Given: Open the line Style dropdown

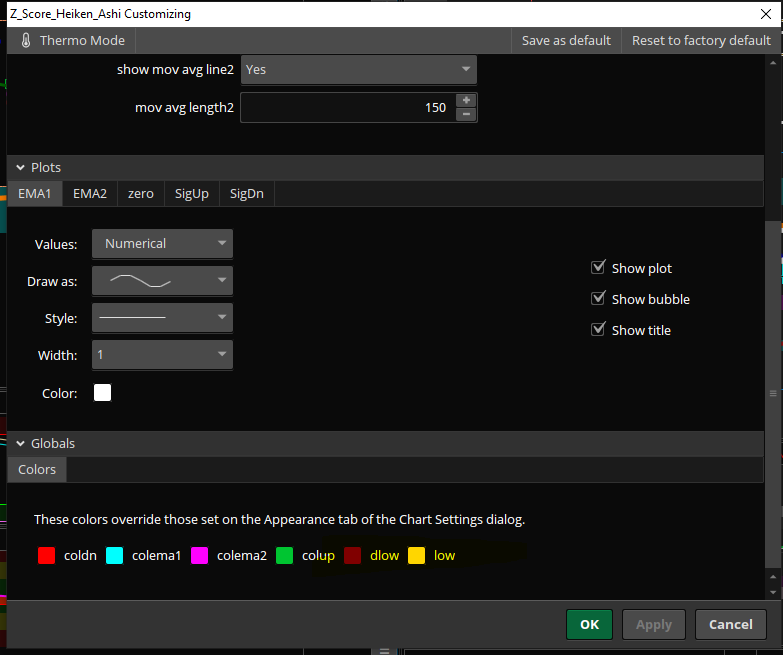Looking at the screenshot, I should [162, 318].
